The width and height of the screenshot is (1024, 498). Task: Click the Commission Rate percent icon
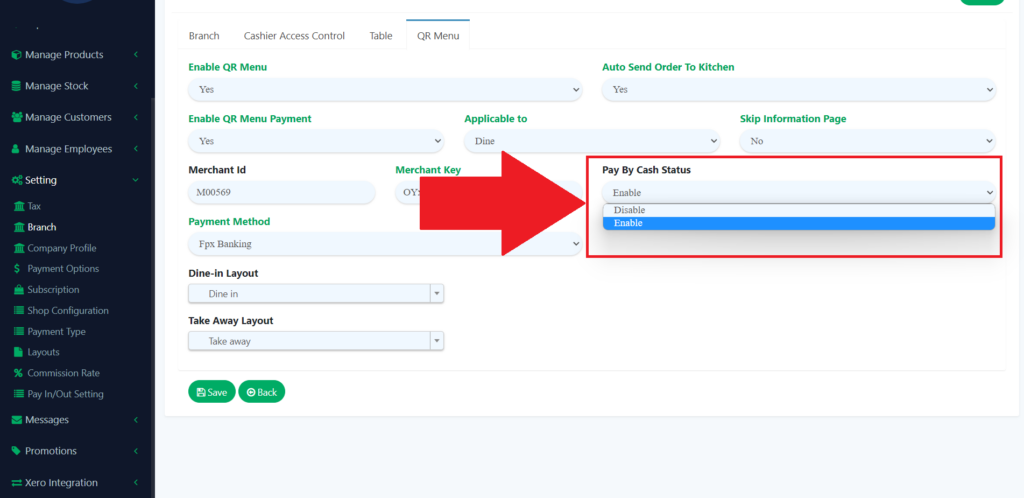tap(18, 373)
